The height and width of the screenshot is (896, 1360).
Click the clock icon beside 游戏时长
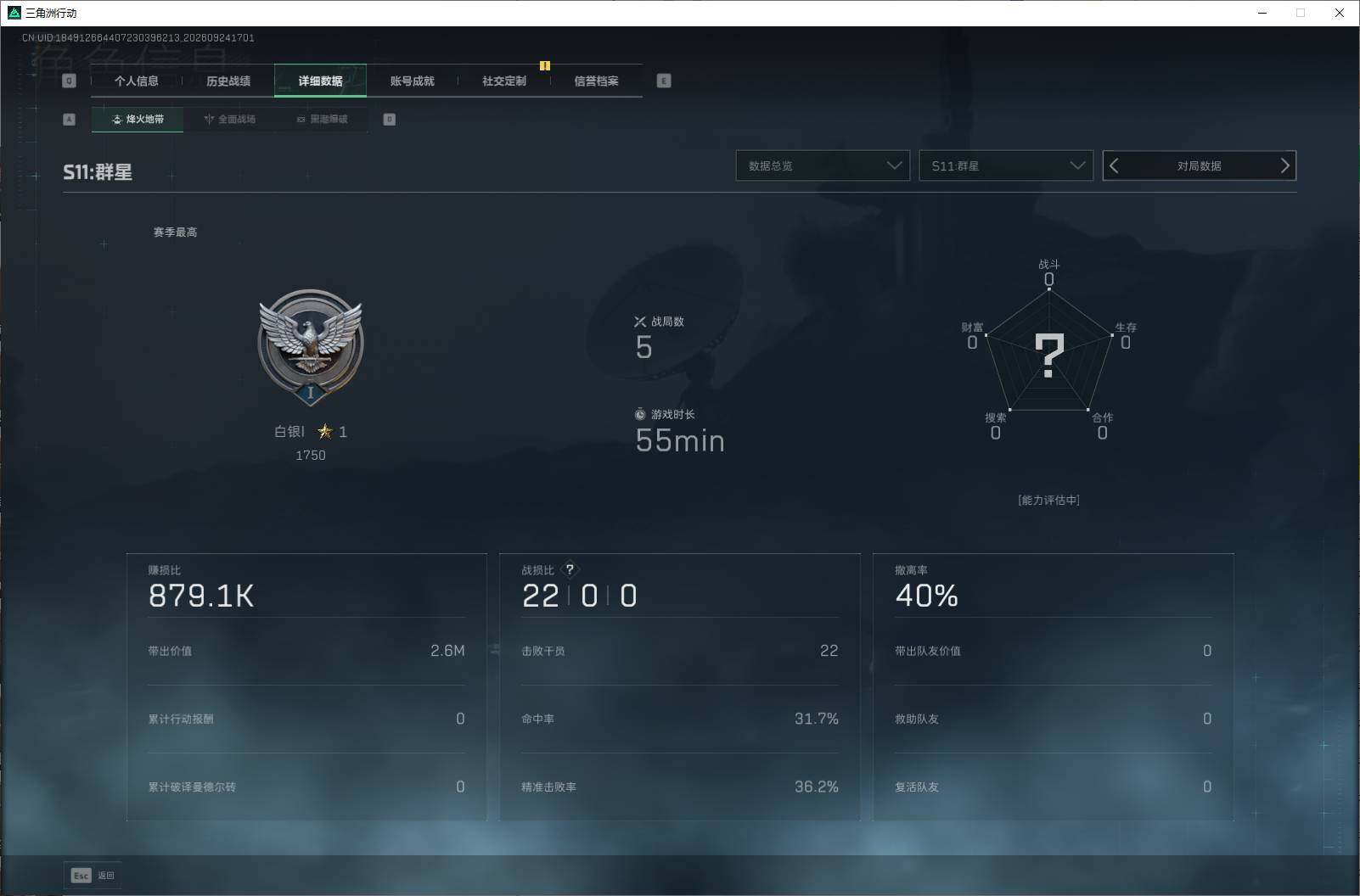(x=640, y=414)
